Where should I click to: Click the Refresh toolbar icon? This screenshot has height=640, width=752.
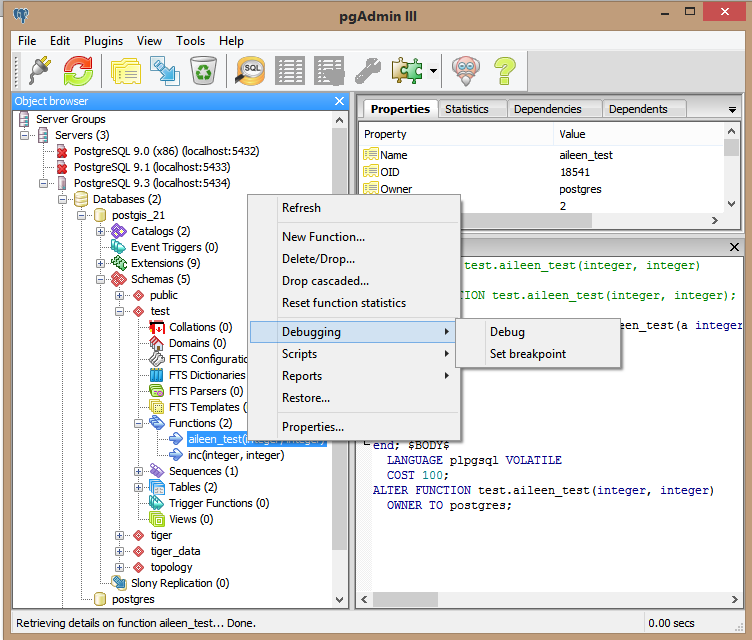pyautogui.click(x=78, y=70)
